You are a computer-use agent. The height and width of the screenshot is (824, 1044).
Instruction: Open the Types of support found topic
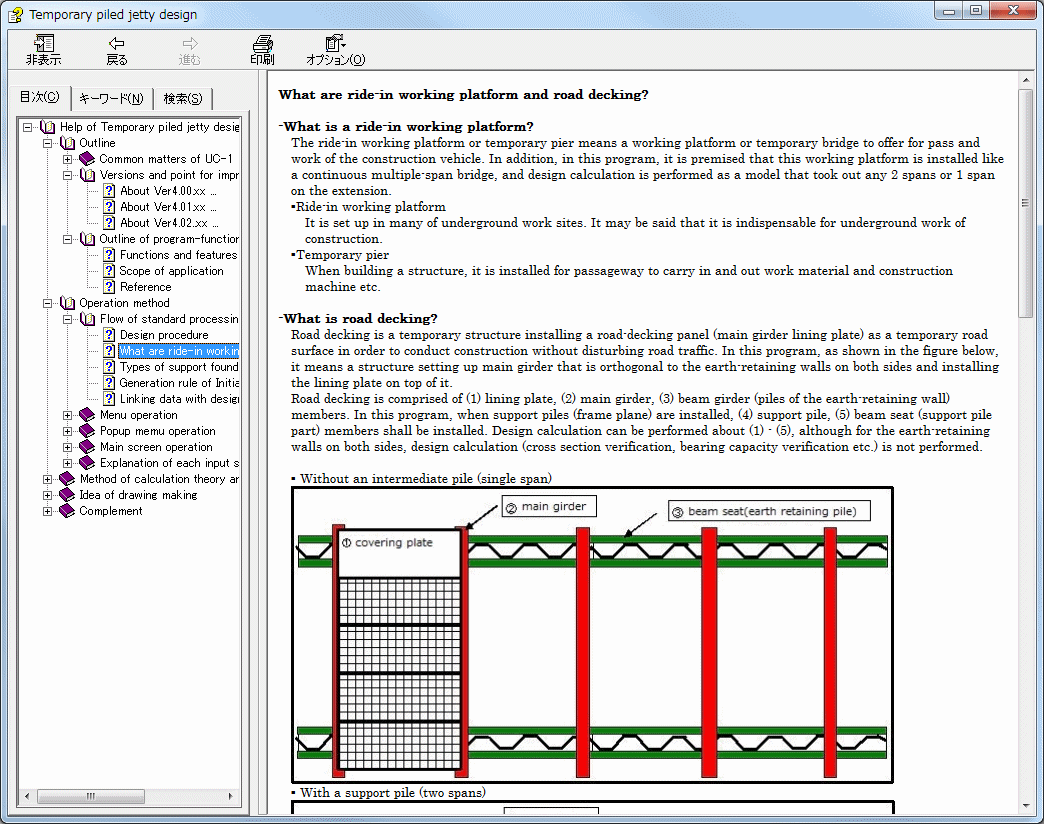tap(178, 367)
